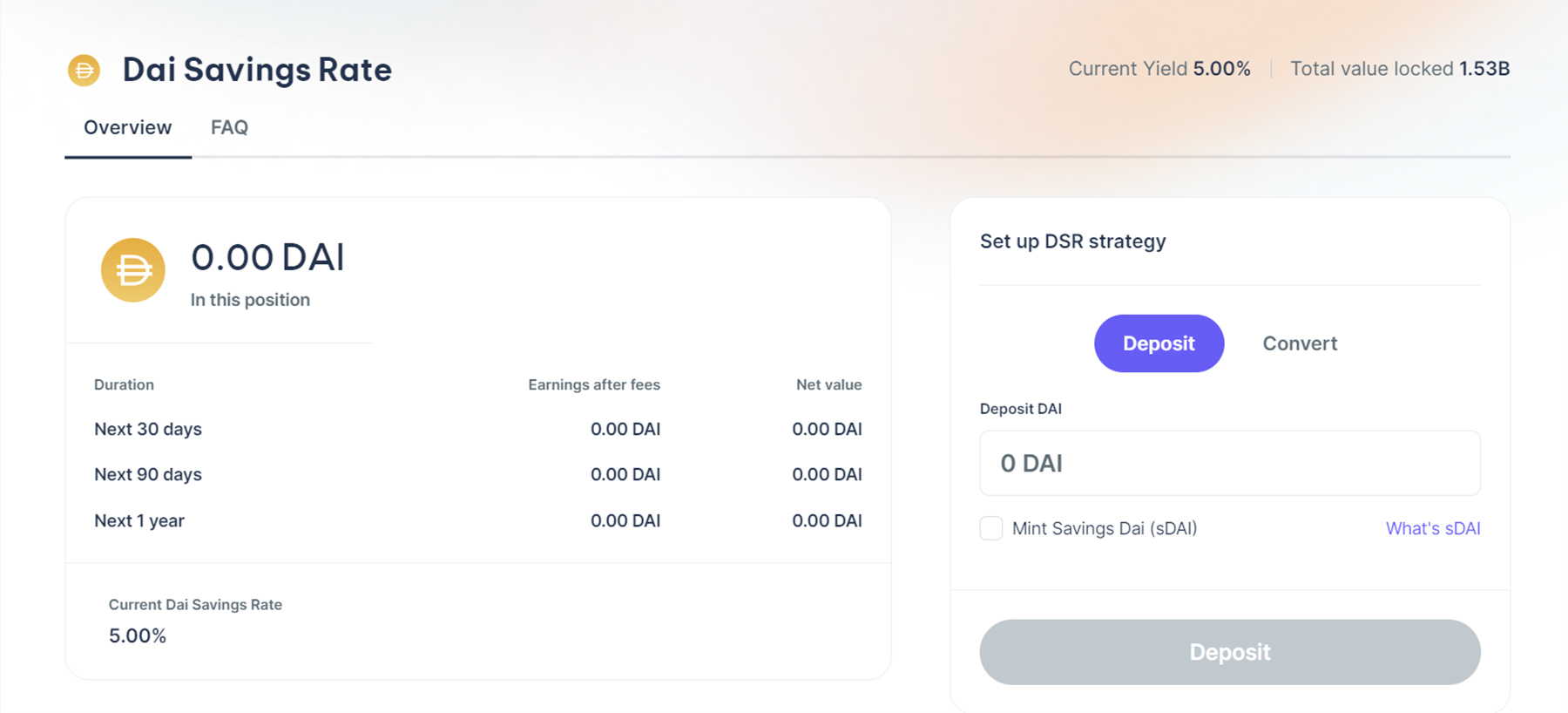This screenshot has width=1568, height=713.
Task: Click the Deposit DAI amount input field
Action: pyautogui.click(x=1229, y=463)
